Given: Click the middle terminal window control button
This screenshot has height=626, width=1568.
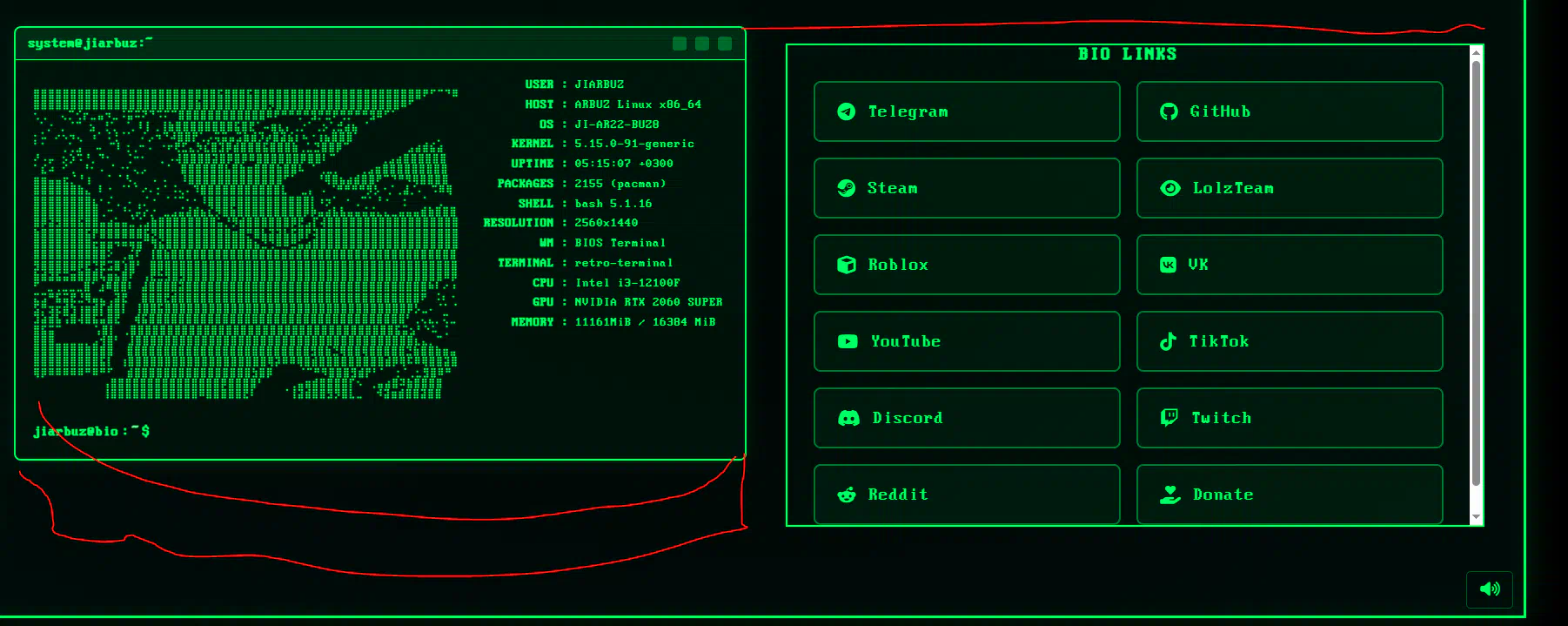Looking at the screenshot, I should point(702,44).
